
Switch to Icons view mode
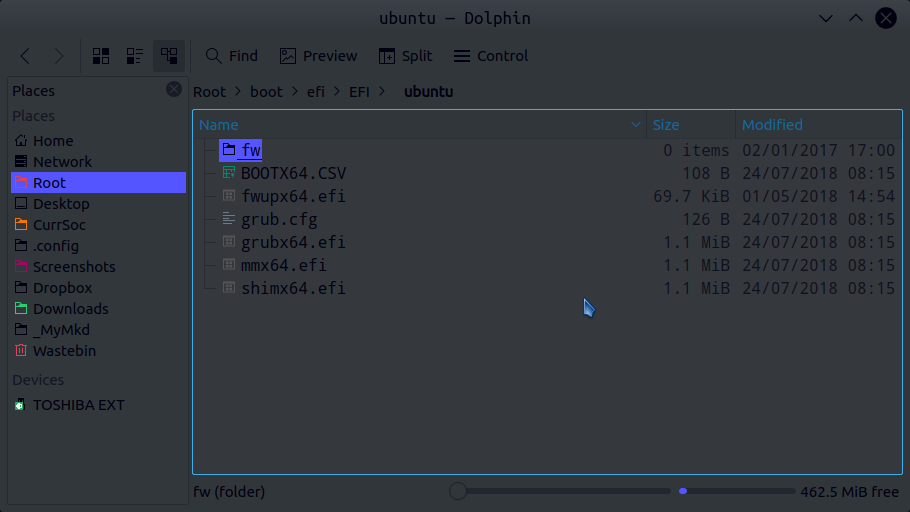101,56
